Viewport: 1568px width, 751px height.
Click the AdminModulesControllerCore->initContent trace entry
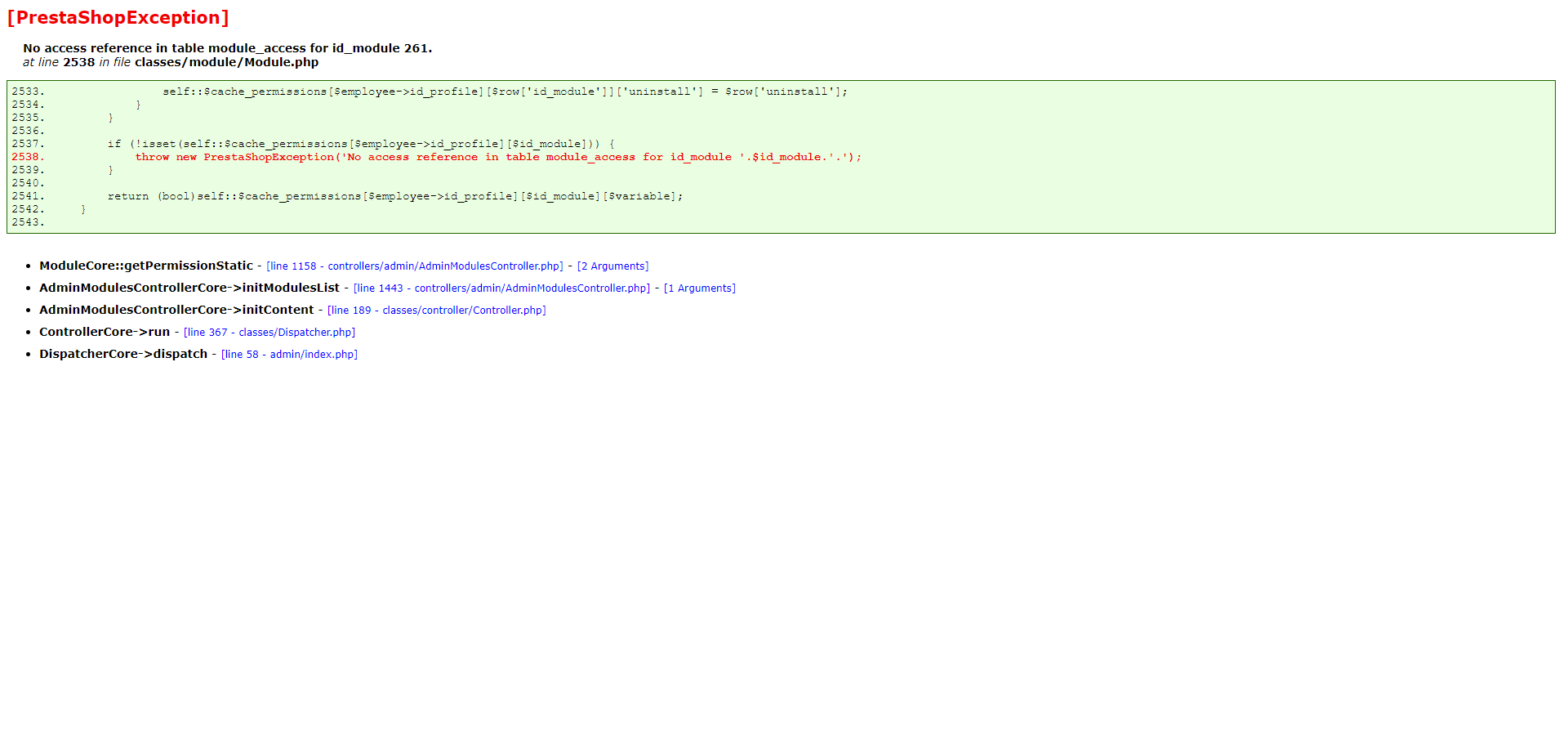(x=176, y=310)
